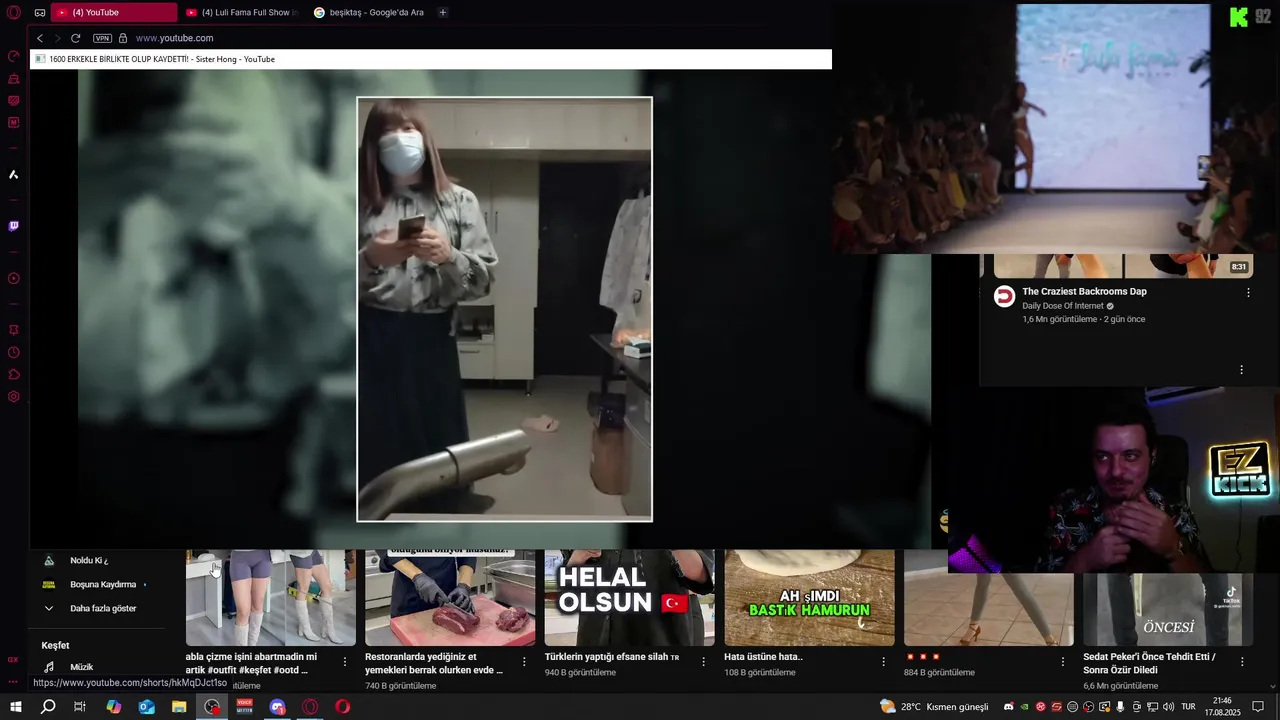1280x720 pixels.
Task: Open the sidebar Player icon
Action: coord(14,279)
